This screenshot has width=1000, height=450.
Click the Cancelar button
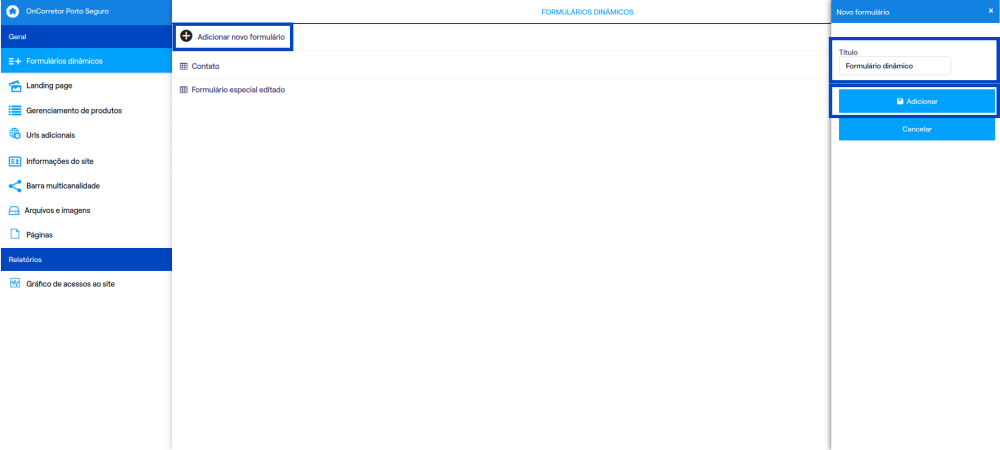click(x=916, y=129)
